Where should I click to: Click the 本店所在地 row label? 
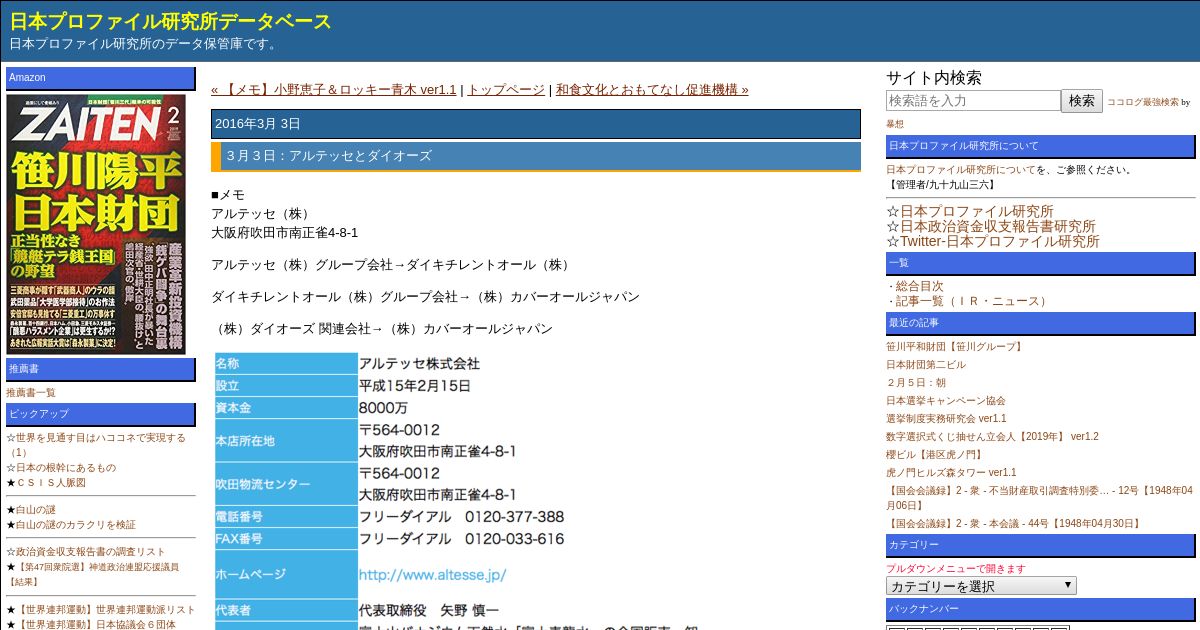[286, 441]
